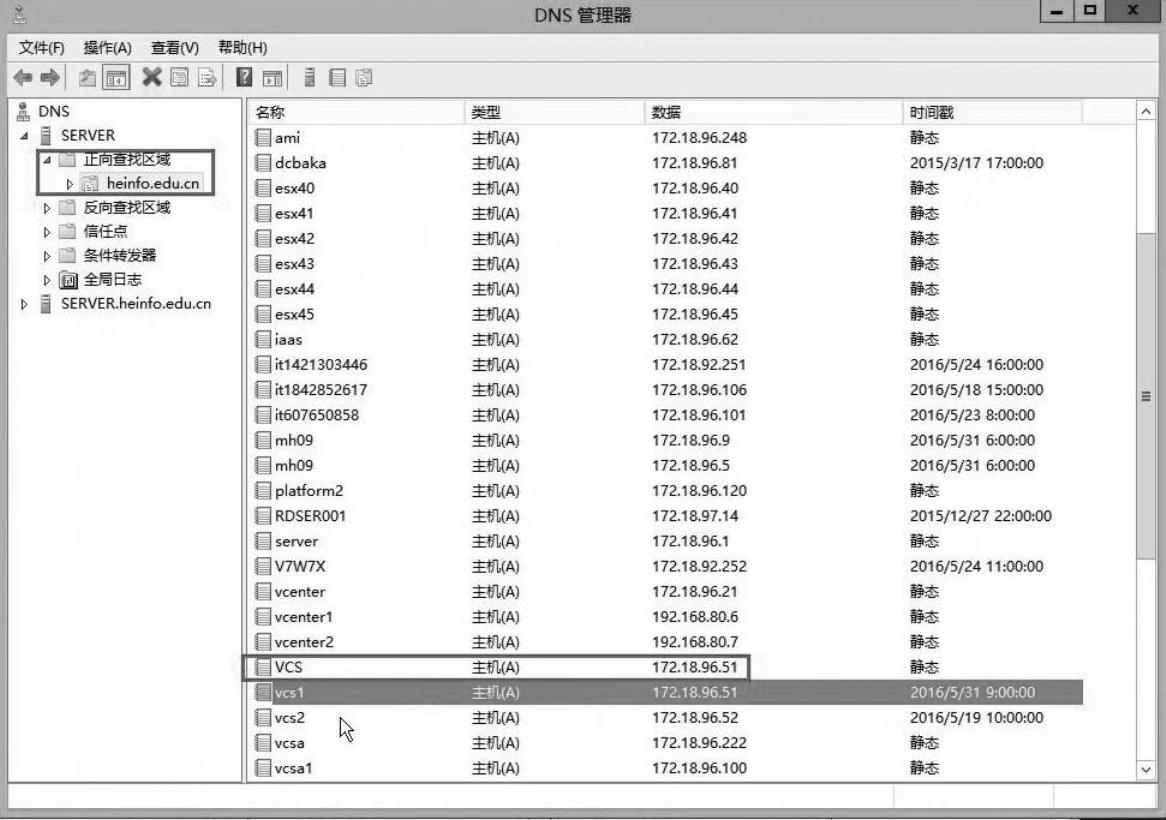Screen dimensions: 1166x820
Task: Click the record icon for dcbaka
Action: click(x=262, y=163)
